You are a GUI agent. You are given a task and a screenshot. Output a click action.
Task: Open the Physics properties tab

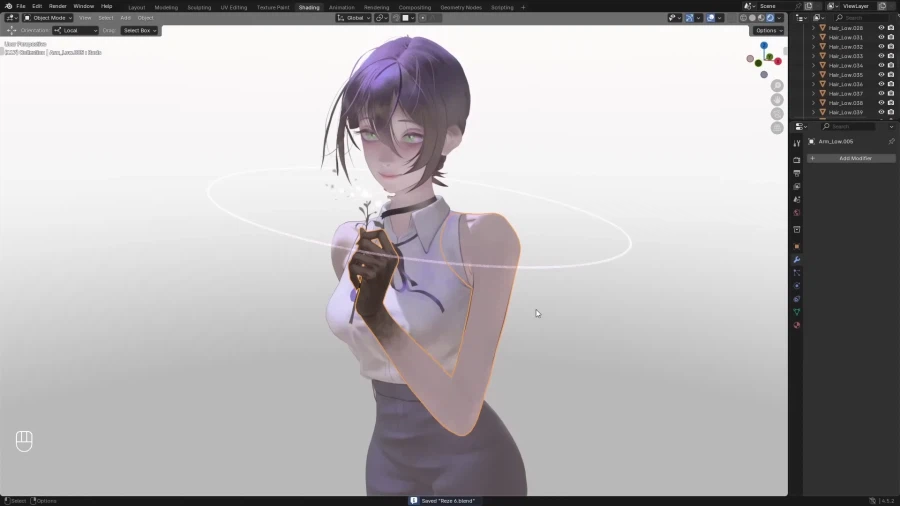tap(797, 286)
